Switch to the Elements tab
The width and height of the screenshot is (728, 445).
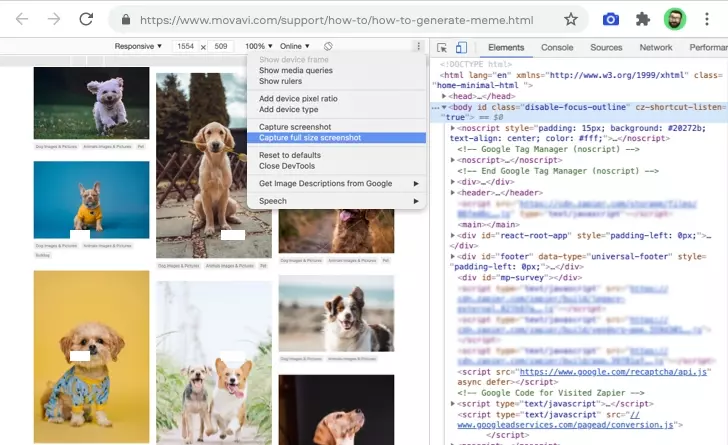[506, 47]
